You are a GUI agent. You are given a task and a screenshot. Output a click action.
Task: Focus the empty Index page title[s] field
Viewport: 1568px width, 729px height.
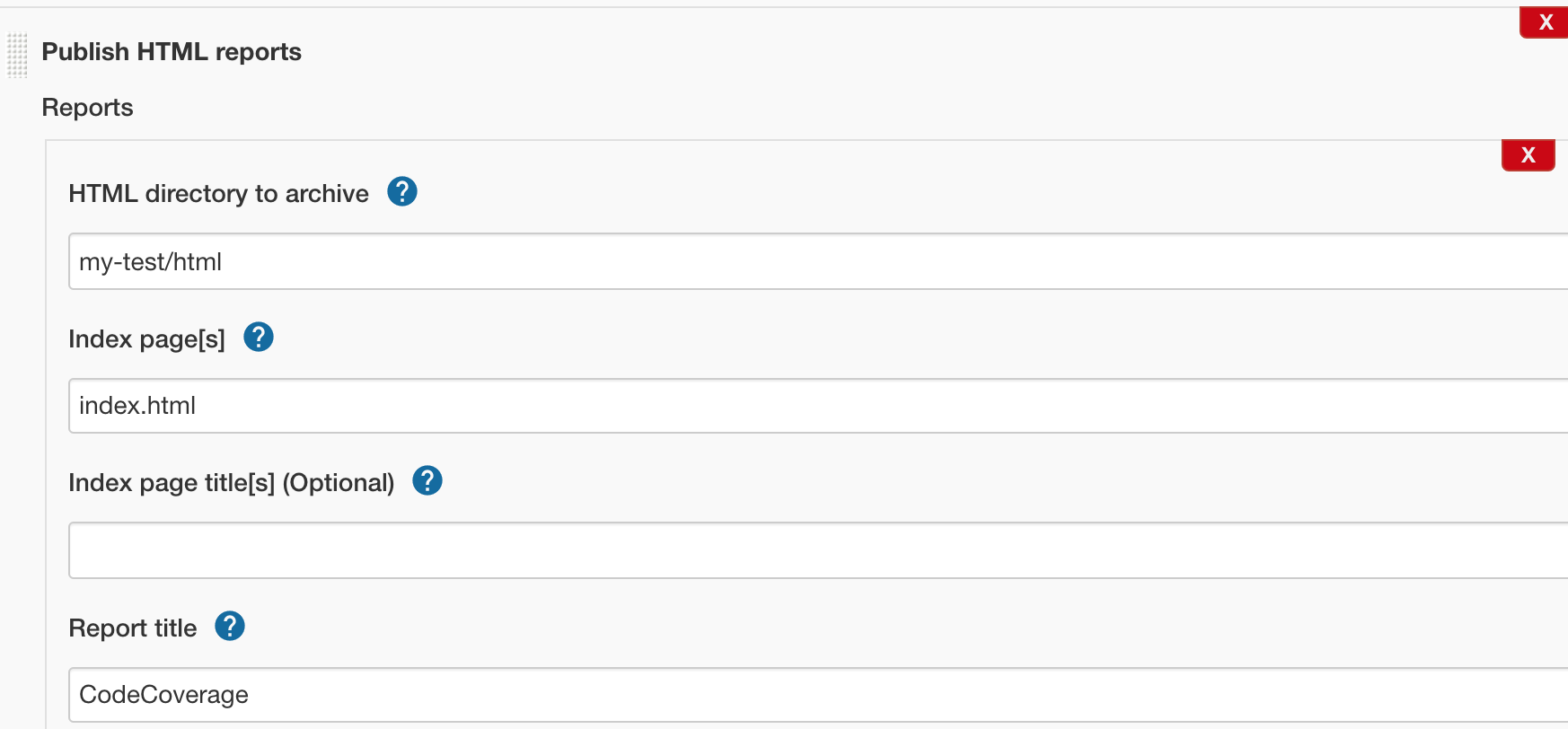click(x=808, y=550)
